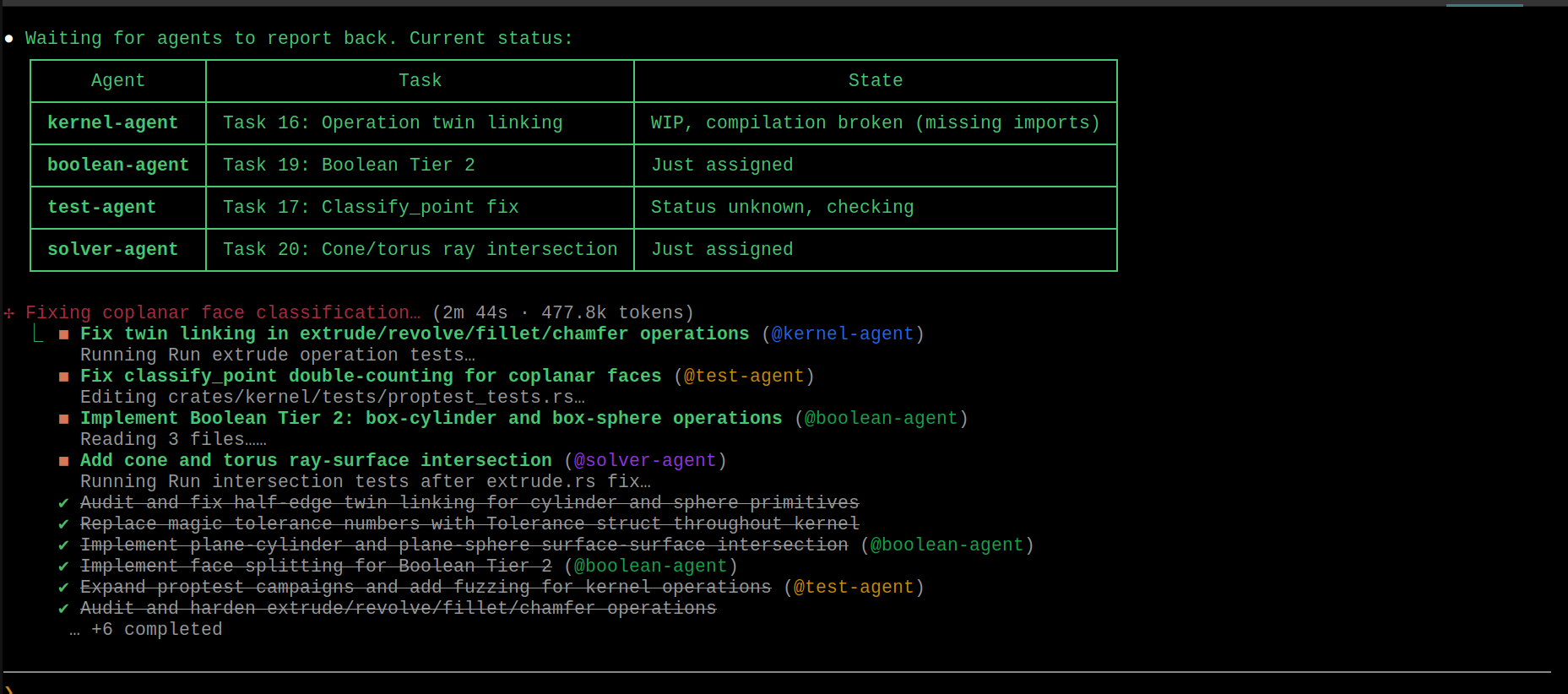Click orange square beside Add cone and torus
The image size is (1568, 694).
tap(64, 461)
